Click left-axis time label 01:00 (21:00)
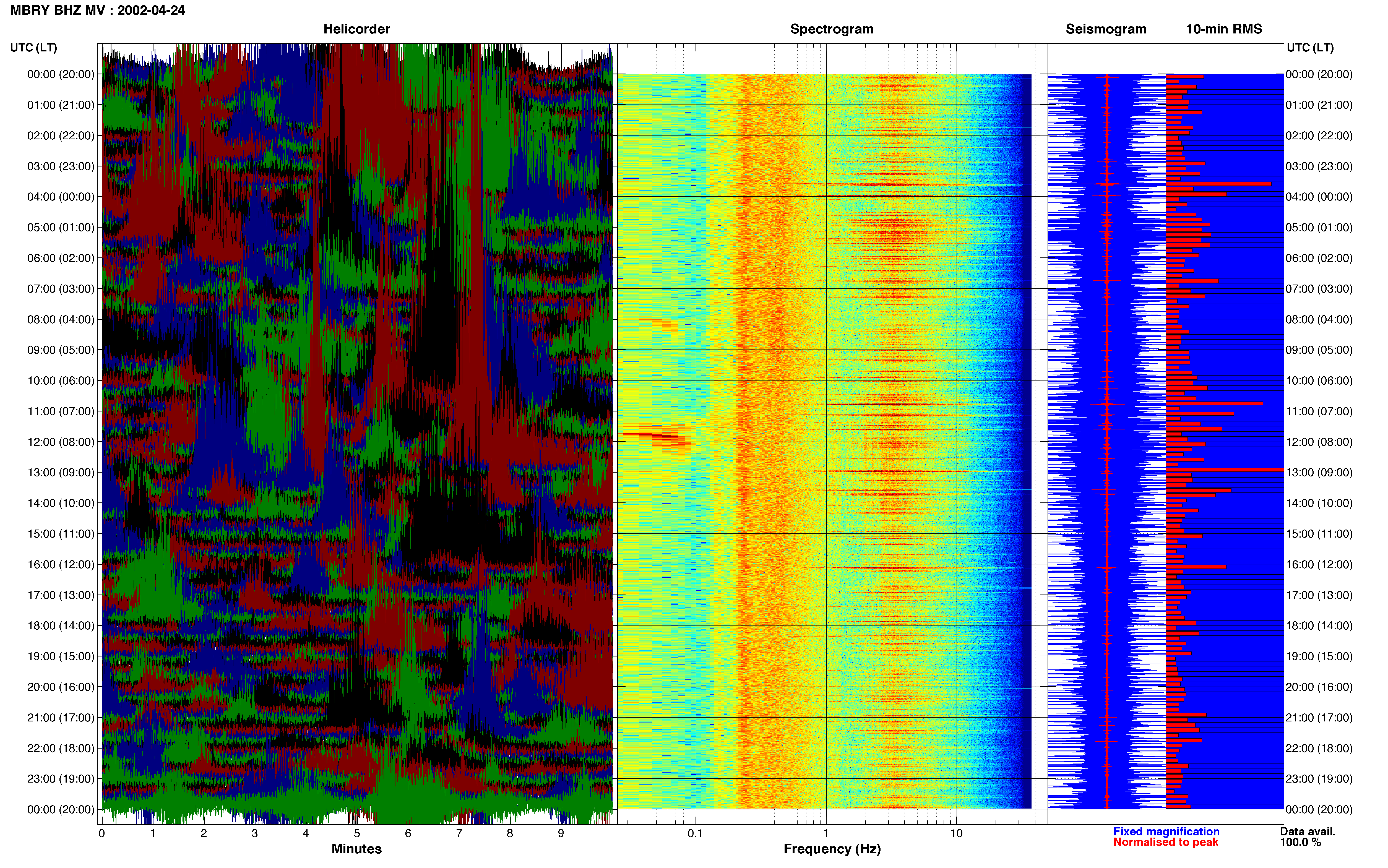The width and height of the screenshot is (1388, 868). point(61,105)
